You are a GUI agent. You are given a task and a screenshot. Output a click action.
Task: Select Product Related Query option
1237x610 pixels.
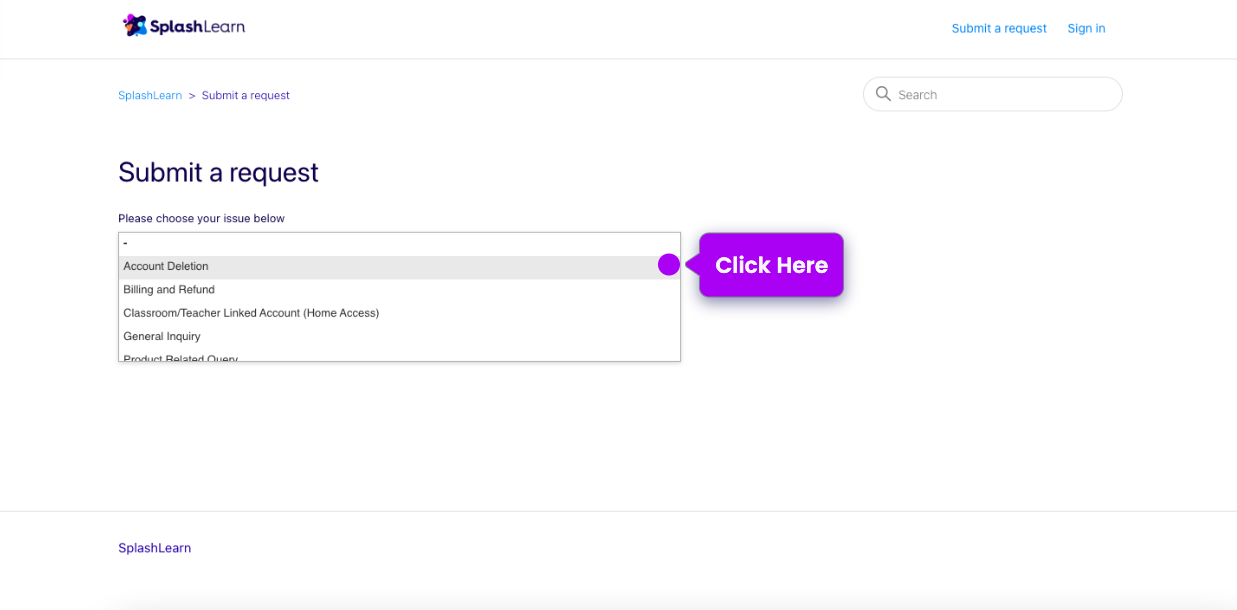pyautogui.click(x=181, y=357)
